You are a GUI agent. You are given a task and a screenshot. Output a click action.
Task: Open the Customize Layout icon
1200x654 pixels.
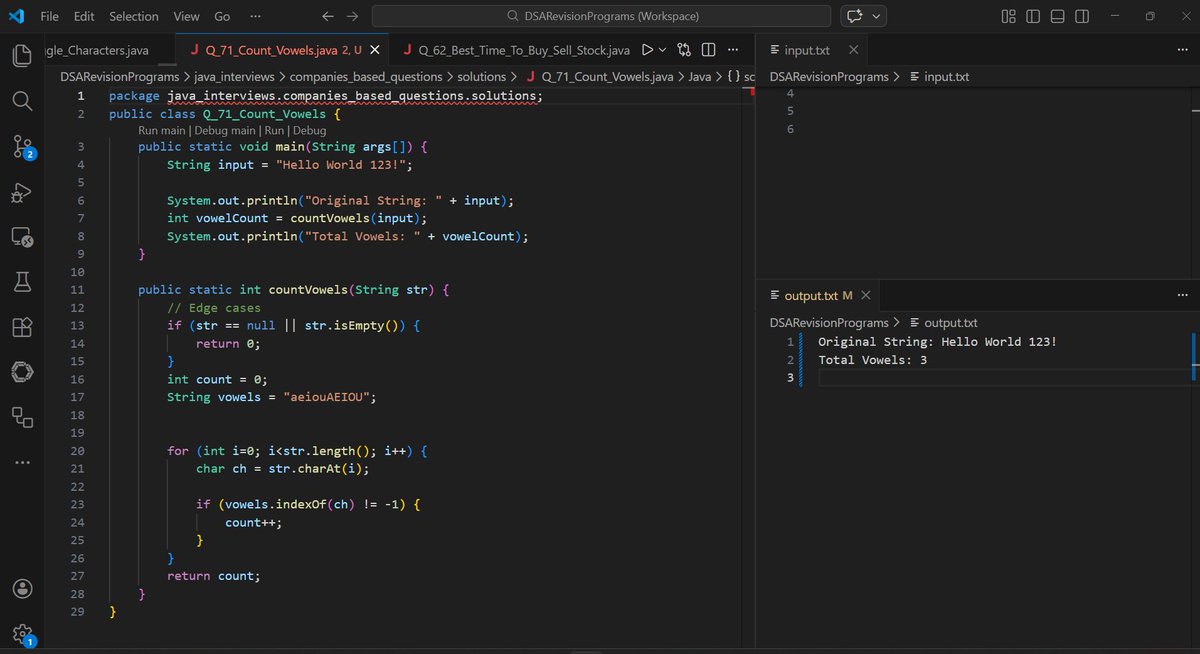pos(1009,16)
